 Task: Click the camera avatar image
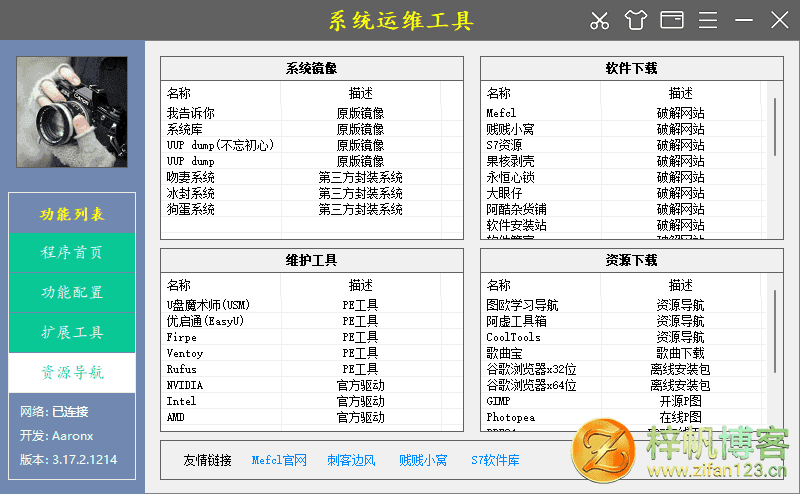(72, 112)
